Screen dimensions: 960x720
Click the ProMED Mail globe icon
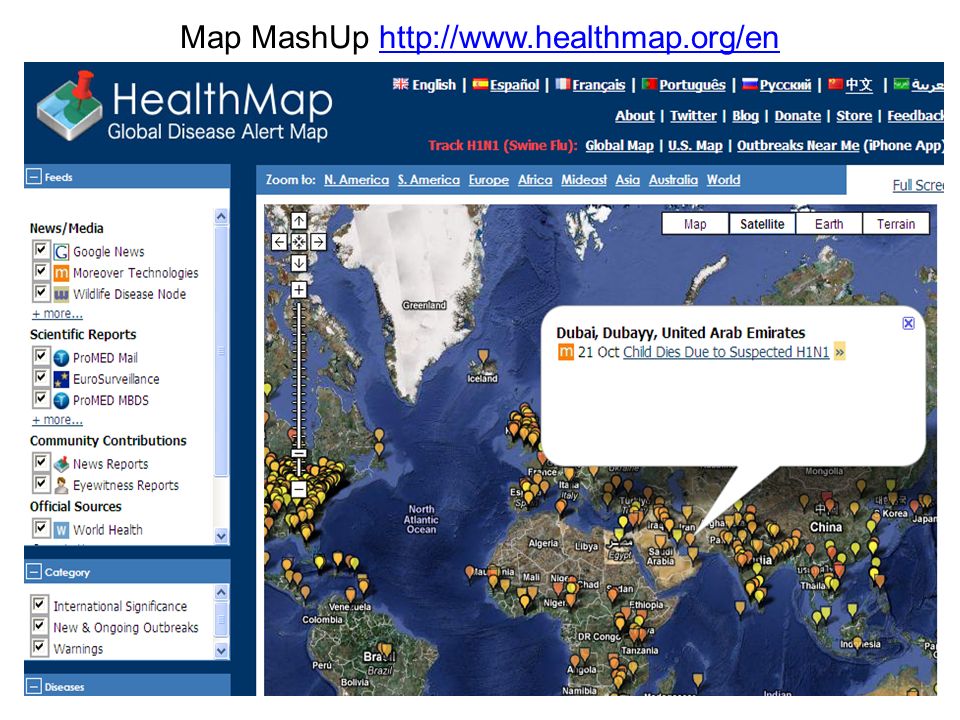tap(61, 358)
